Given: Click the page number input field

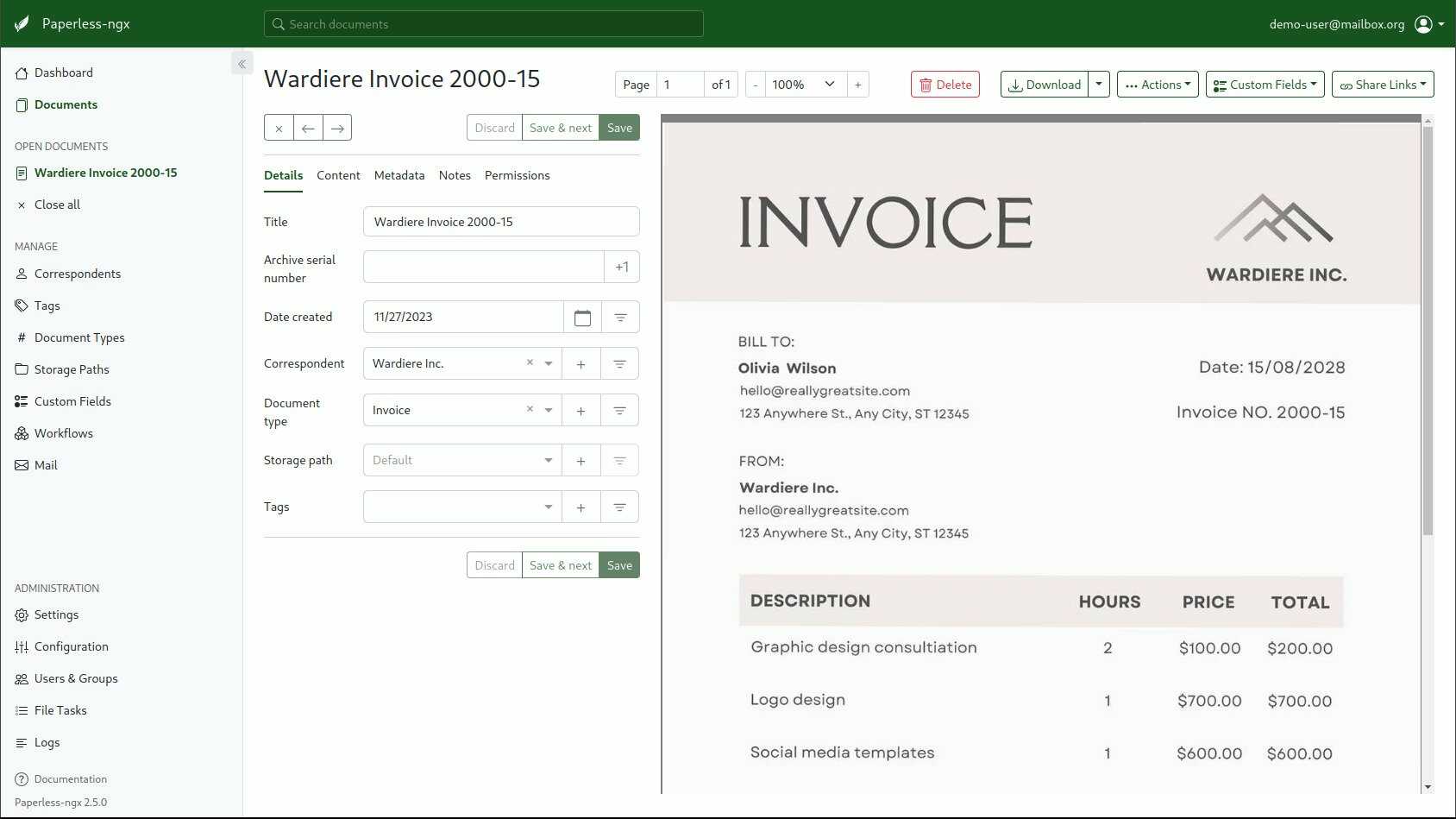Looking at the screenshot, I should 681,84.
